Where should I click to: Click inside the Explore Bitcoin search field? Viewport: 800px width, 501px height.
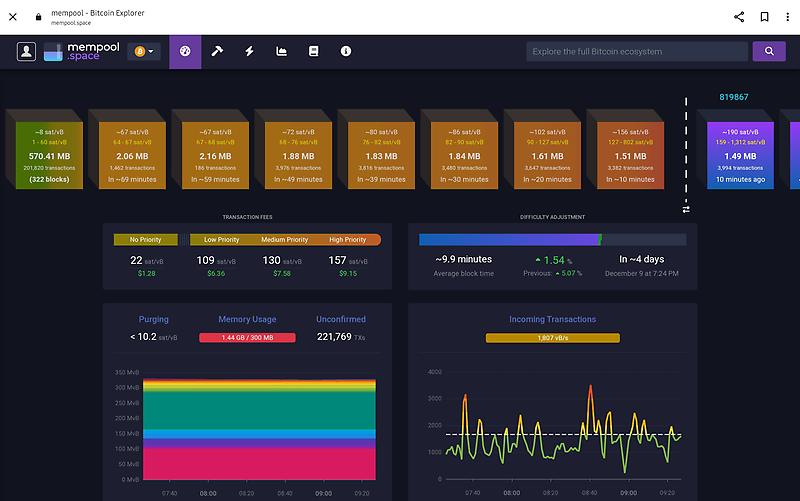coord(636,51)
